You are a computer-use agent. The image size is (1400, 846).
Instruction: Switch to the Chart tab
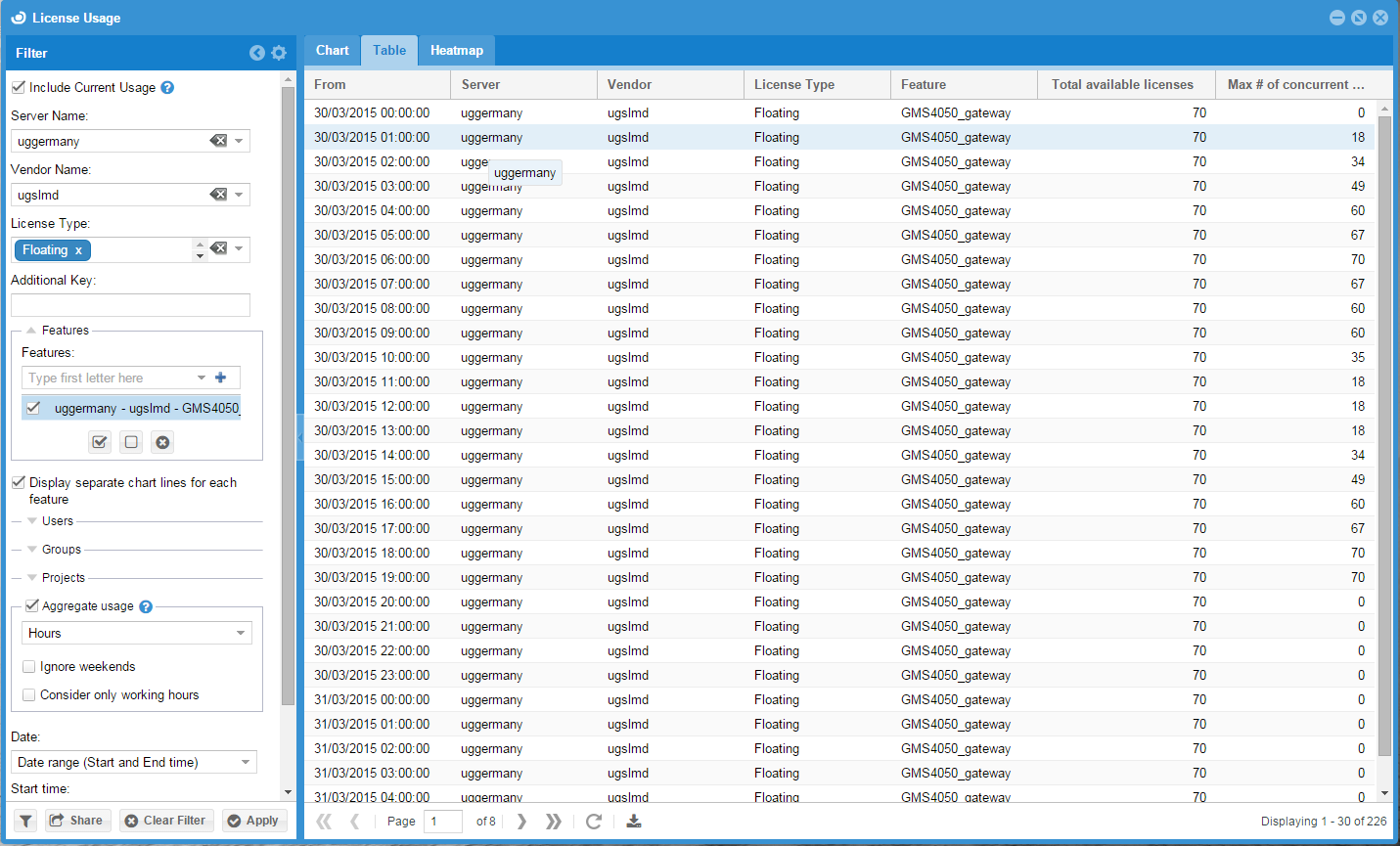click(x=332, y=51)
